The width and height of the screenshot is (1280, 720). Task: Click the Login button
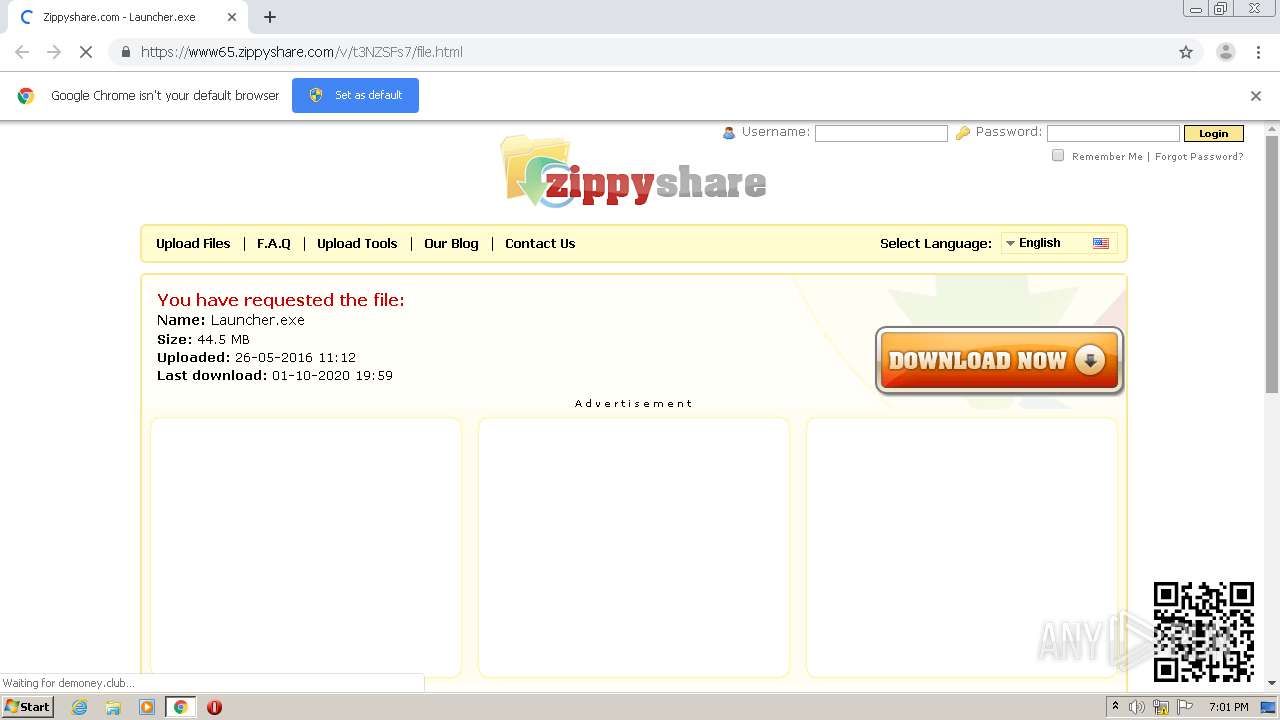tap(1213, 133)
